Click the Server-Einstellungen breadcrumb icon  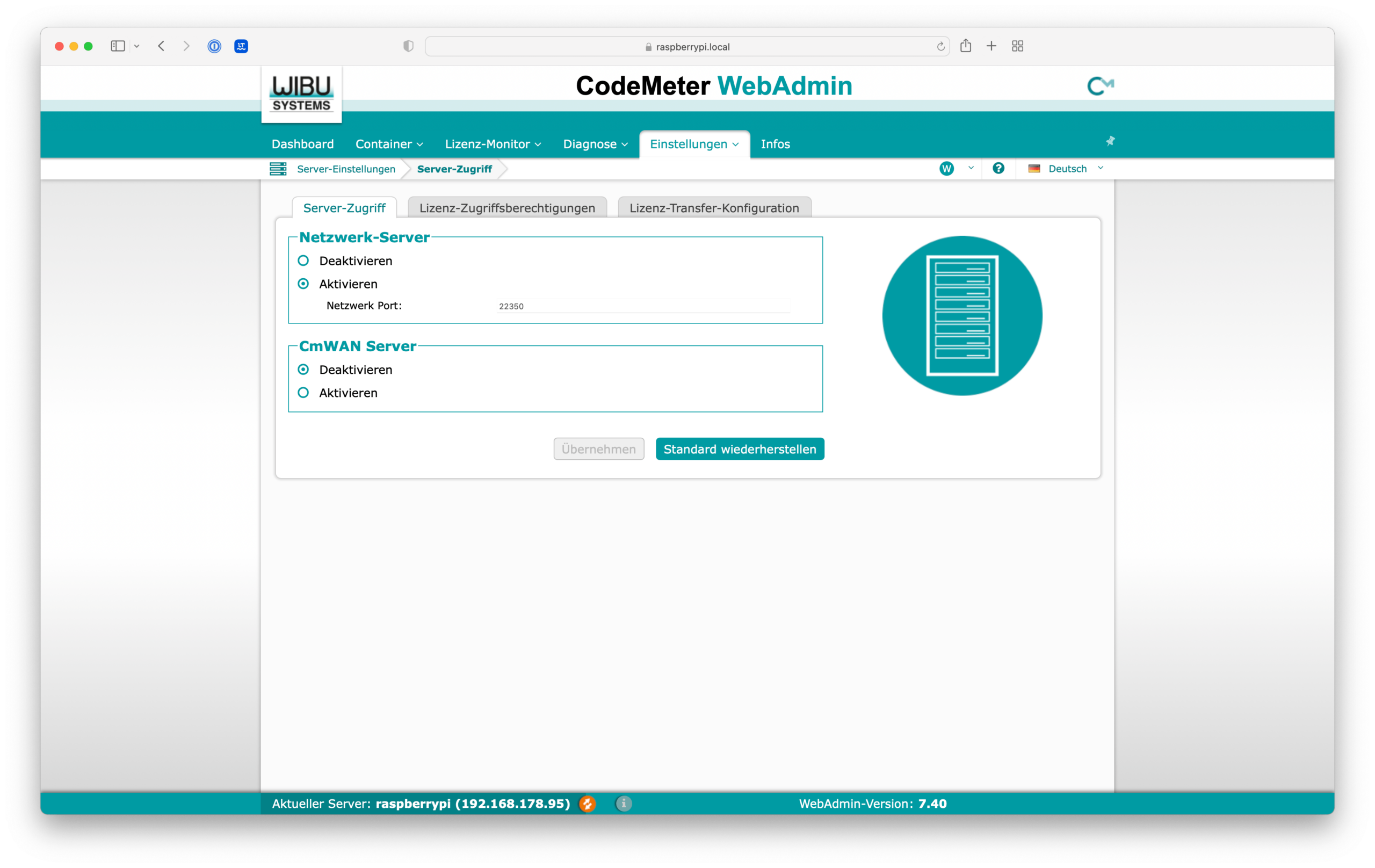click(278, 169)
